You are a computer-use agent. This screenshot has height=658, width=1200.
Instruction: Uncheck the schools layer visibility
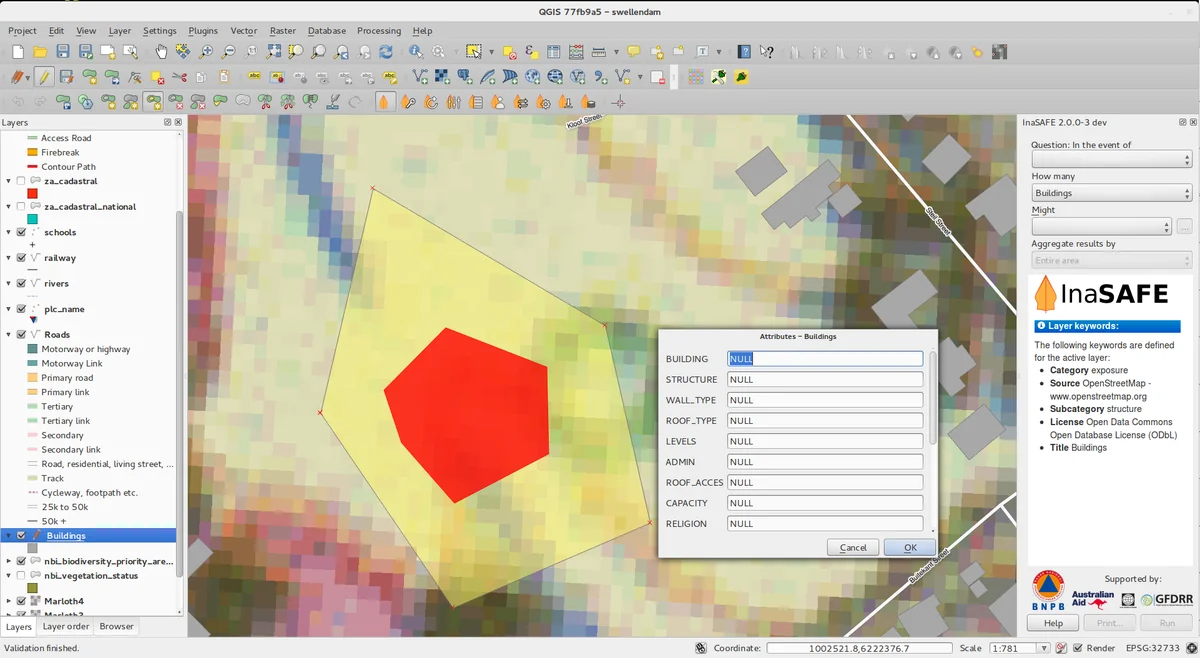click(21, 232)
